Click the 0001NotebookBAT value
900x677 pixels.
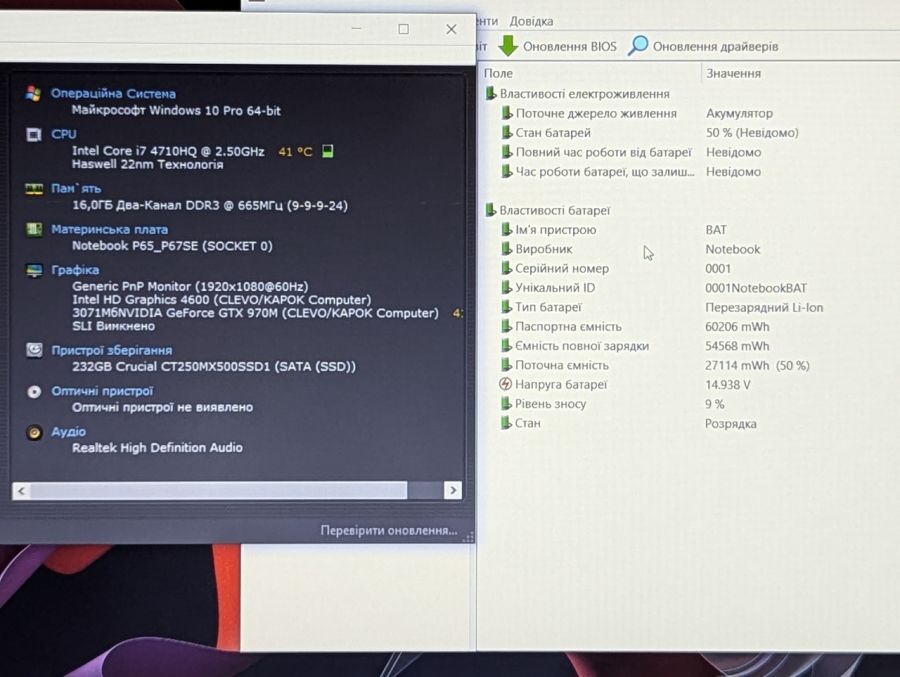click(756, 288)
